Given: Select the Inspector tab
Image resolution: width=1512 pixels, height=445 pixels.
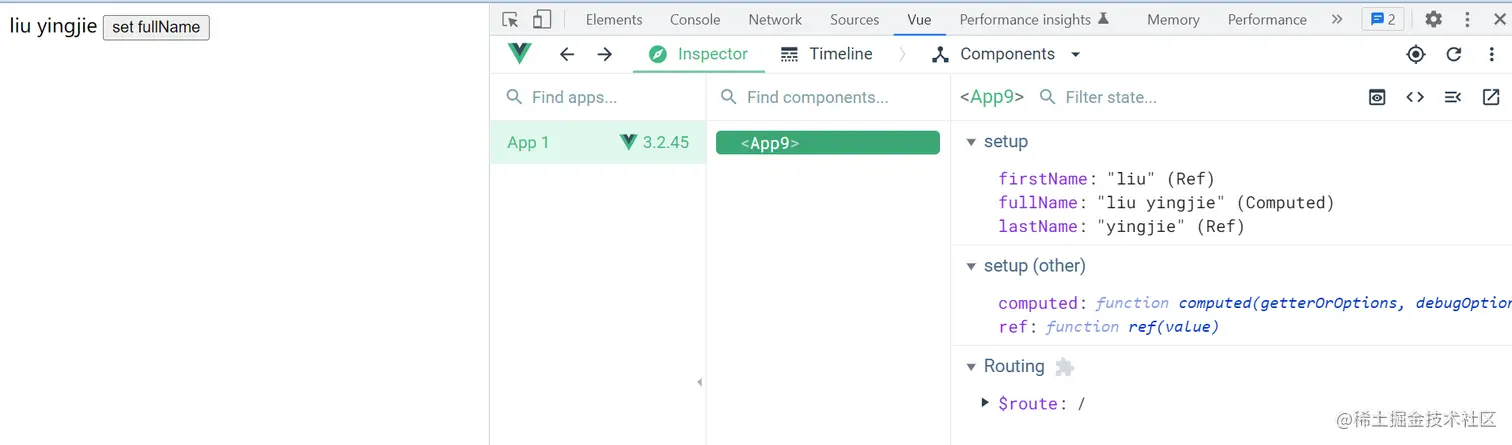Looking at the screenshot, I should point(698,54).
